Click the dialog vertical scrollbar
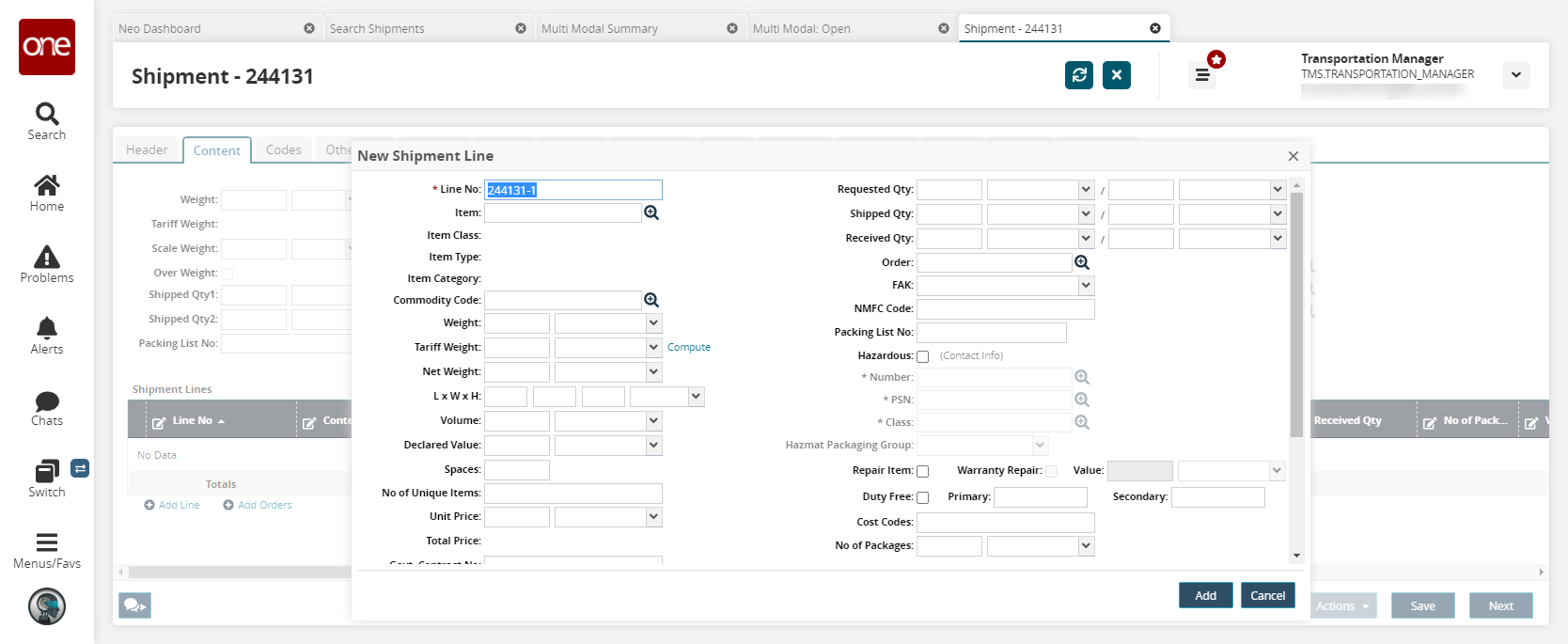Viewport: 1568px width, 644px height. point(1297,314)
